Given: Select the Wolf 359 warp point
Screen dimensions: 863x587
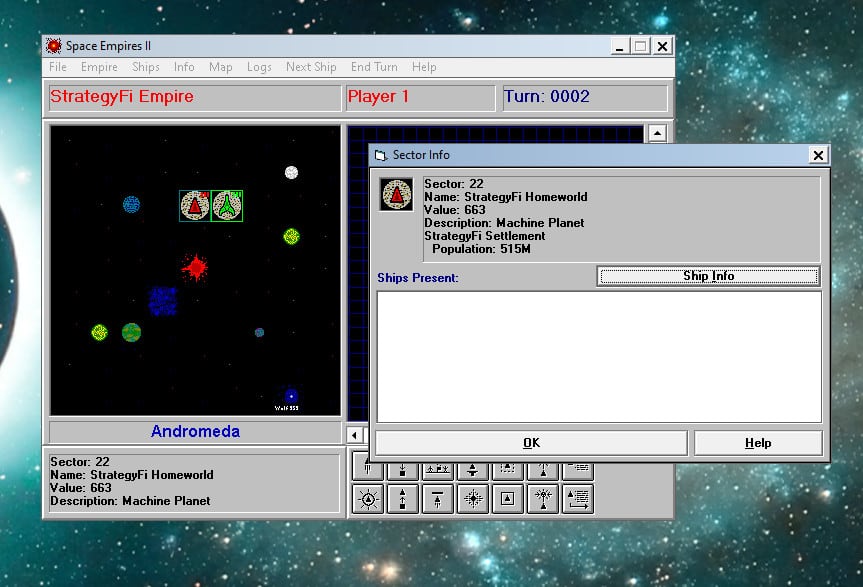Looking at the screenshot, I should (290, 396).
